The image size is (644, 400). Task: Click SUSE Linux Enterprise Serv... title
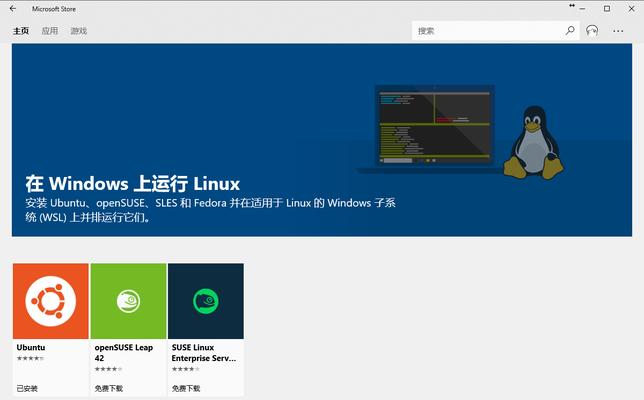[x=204, y=353]
